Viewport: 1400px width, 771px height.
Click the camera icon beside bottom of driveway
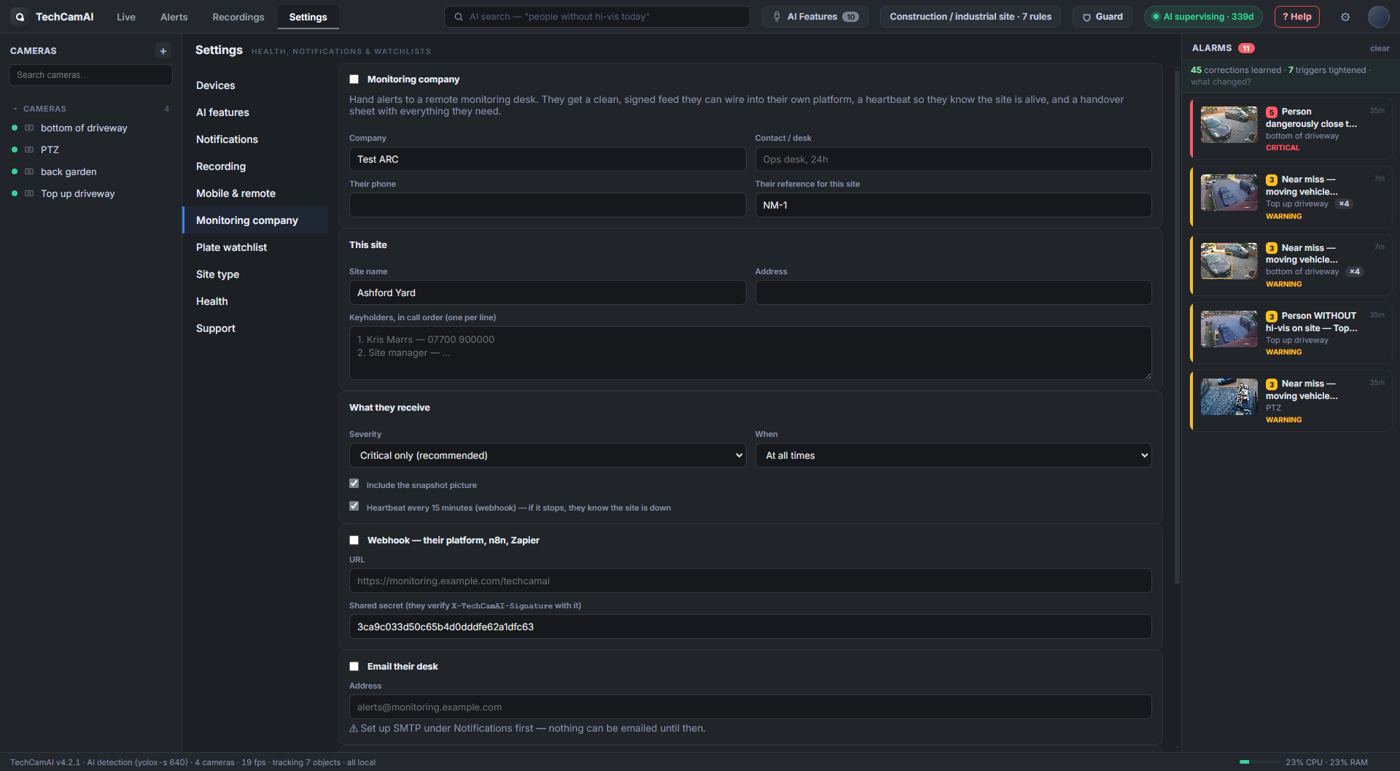point(29,128)
